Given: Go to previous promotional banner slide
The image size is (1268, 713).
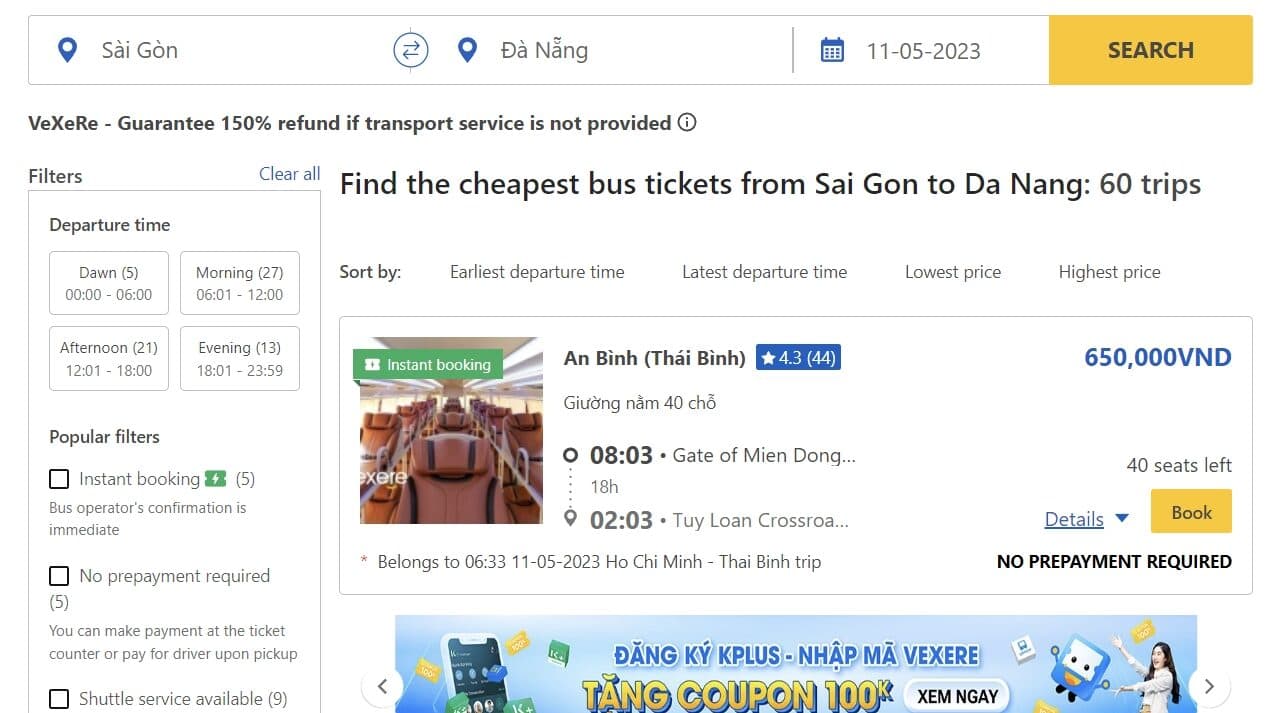Looking at the screenshot, I should 382,686.
